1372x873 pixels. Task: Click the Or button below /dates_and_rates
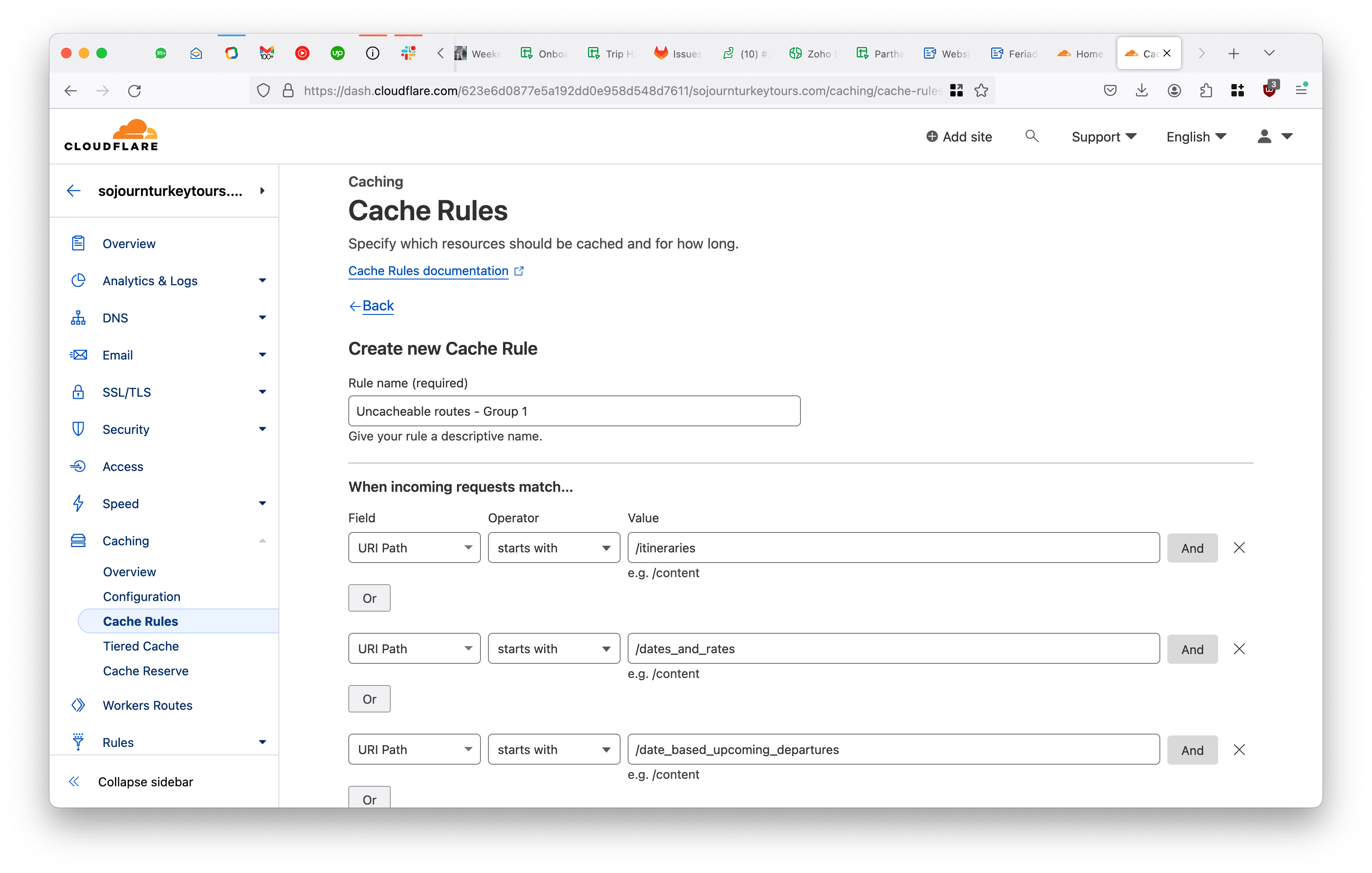click(x=369, y=699)
